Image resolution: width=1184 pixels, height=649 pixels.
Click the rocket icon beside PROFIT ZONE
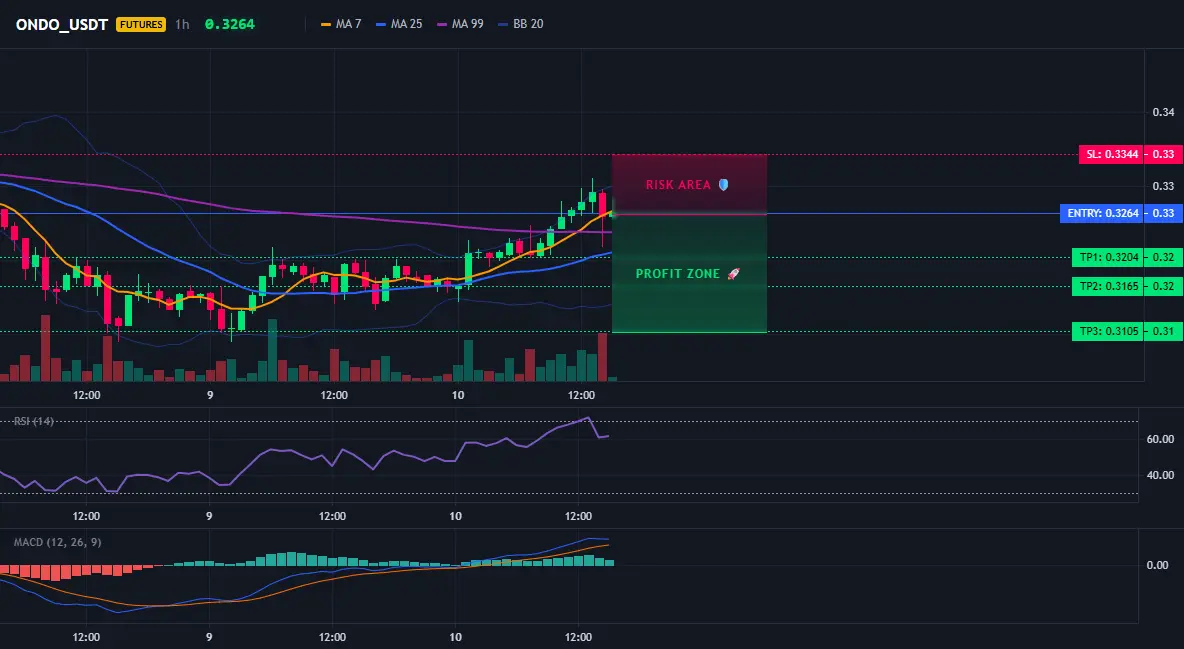click(733, 274)
